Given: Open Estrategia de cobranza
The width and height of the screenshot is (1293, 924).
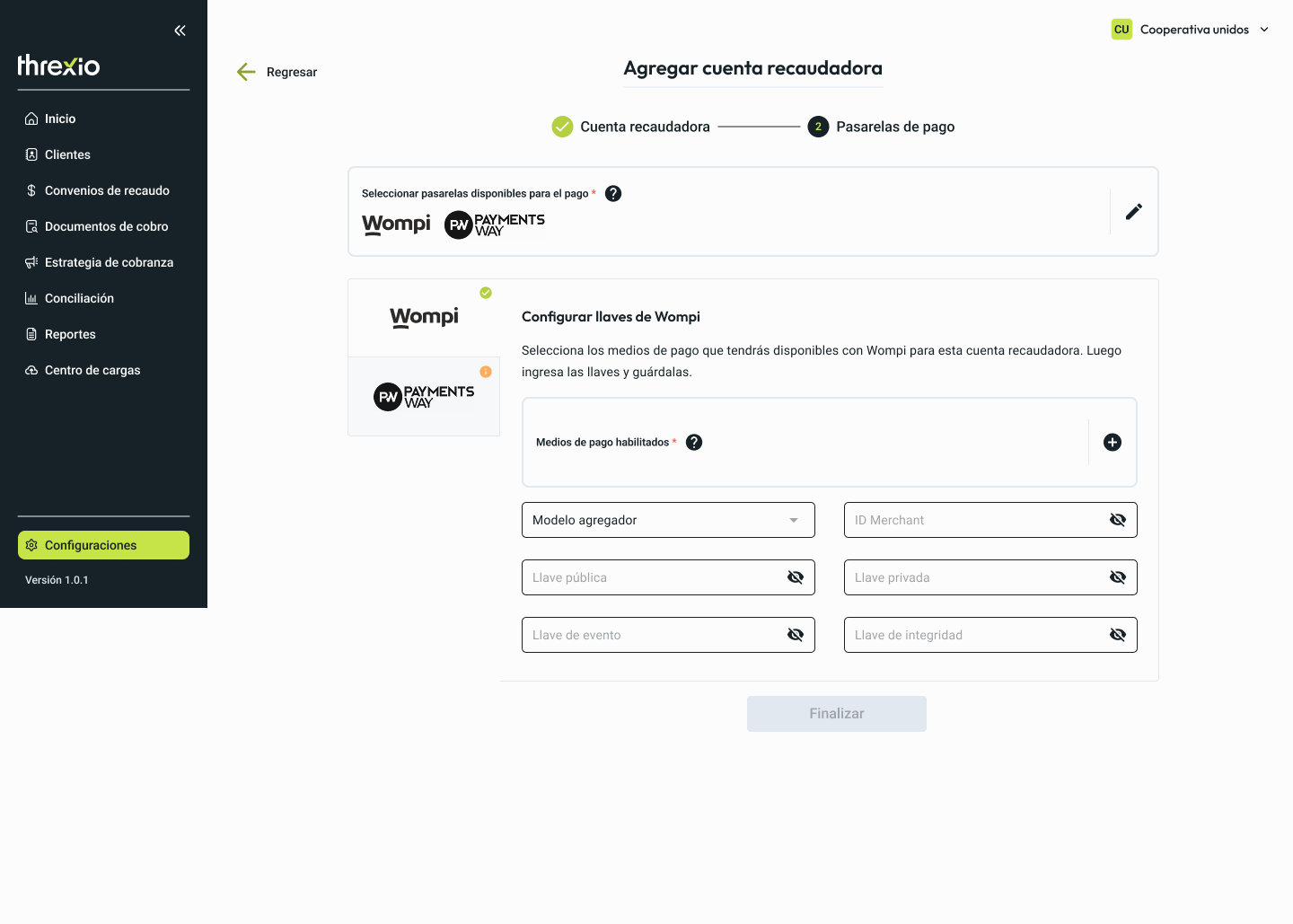Looking at the screenshot, I should click(x=103, y=262).
